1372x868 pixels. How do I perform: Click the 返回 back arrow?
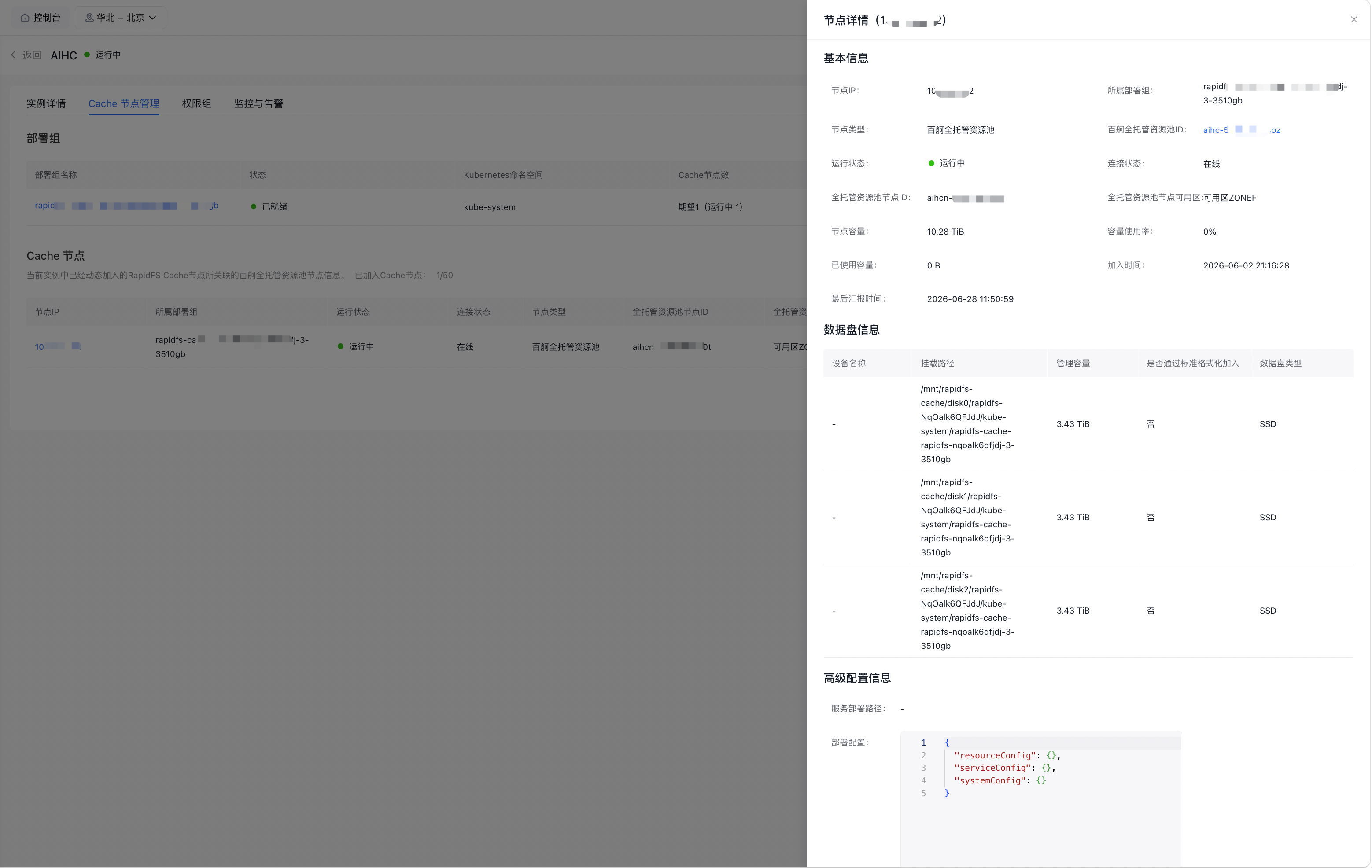click(13, 55)
